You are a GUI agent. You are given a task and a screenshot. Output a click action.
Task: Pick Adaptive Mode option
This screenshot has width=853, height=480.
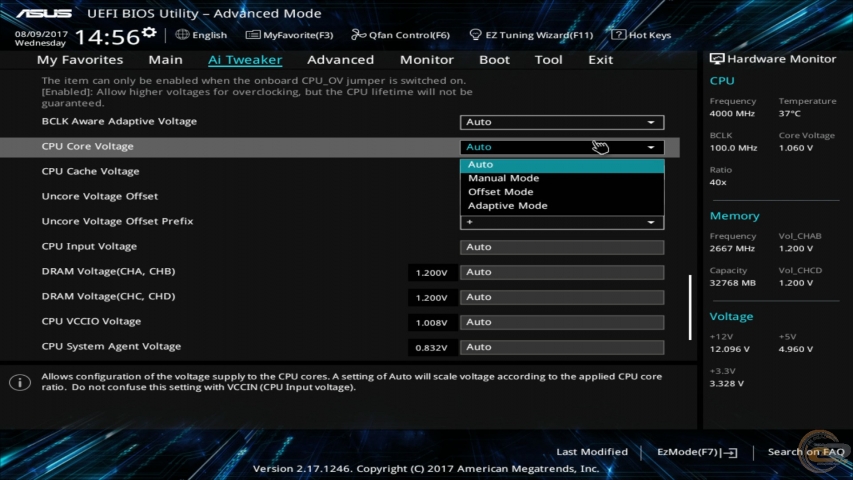562,206
